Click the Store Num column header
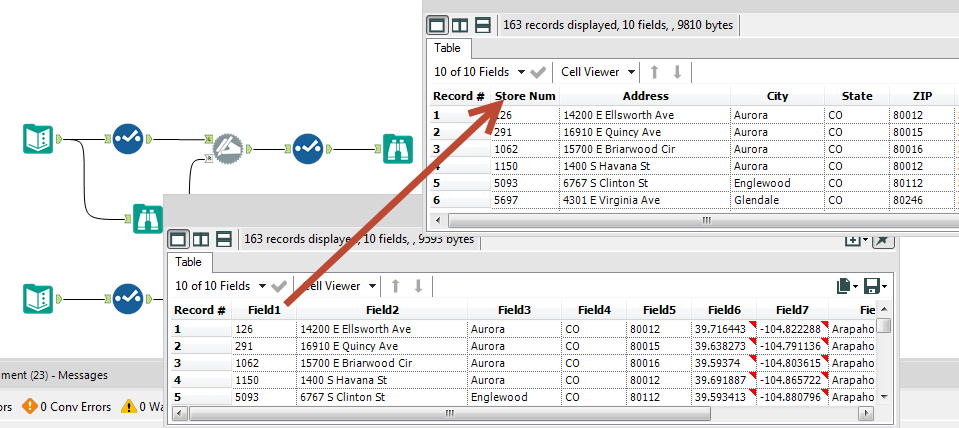The image size is (959, 428). click(x=525, y=96)
